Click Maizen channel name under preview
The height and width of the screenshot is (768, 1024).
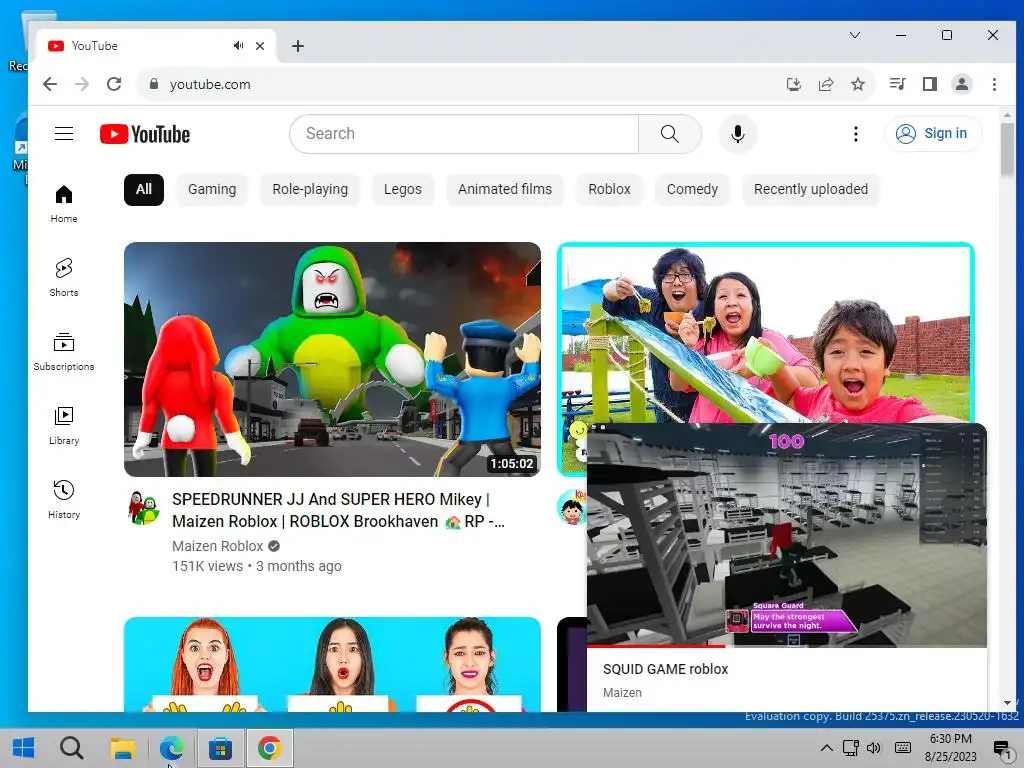pyautogui.click(x=622, y=692)
